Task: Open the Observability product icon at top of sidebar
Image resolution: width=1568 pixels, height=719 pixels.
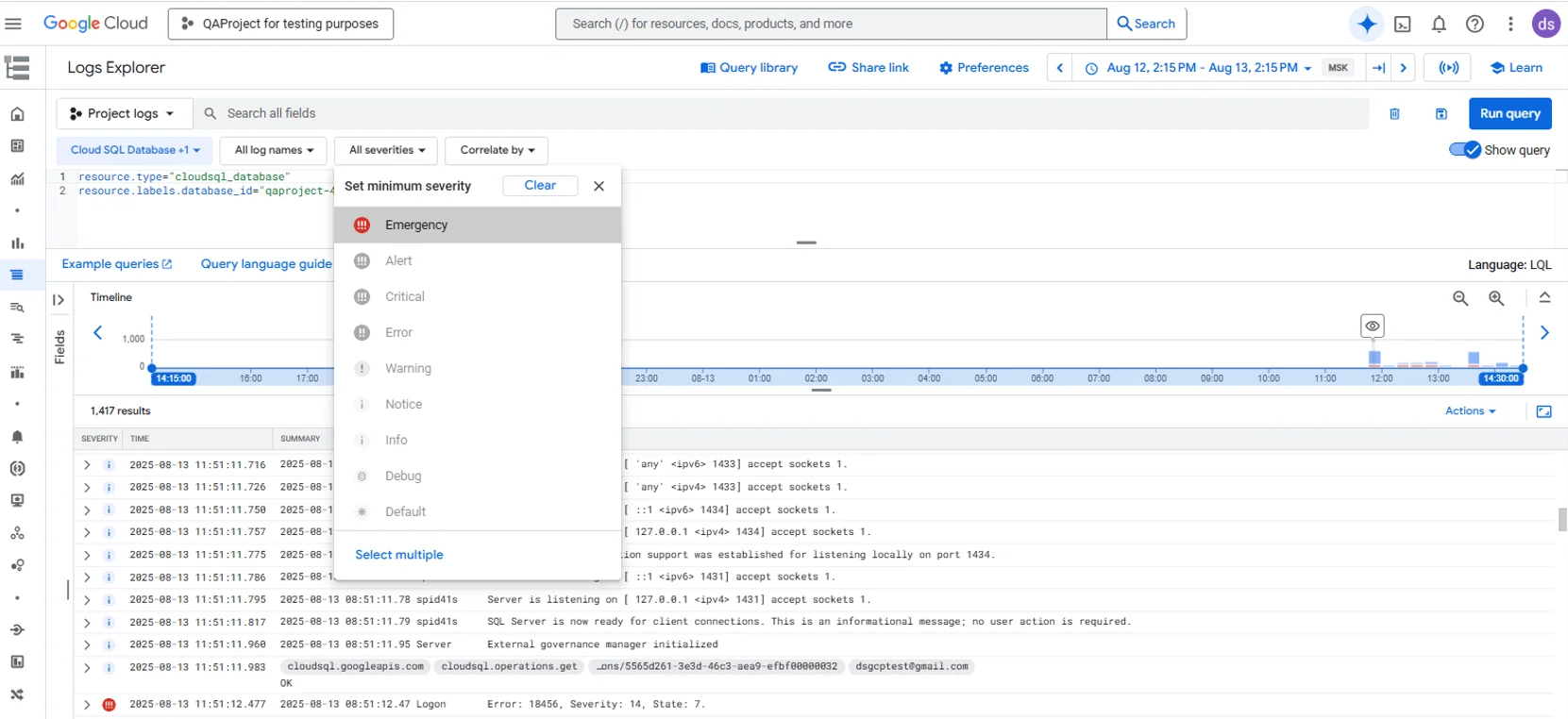Action: pos(17,68)
